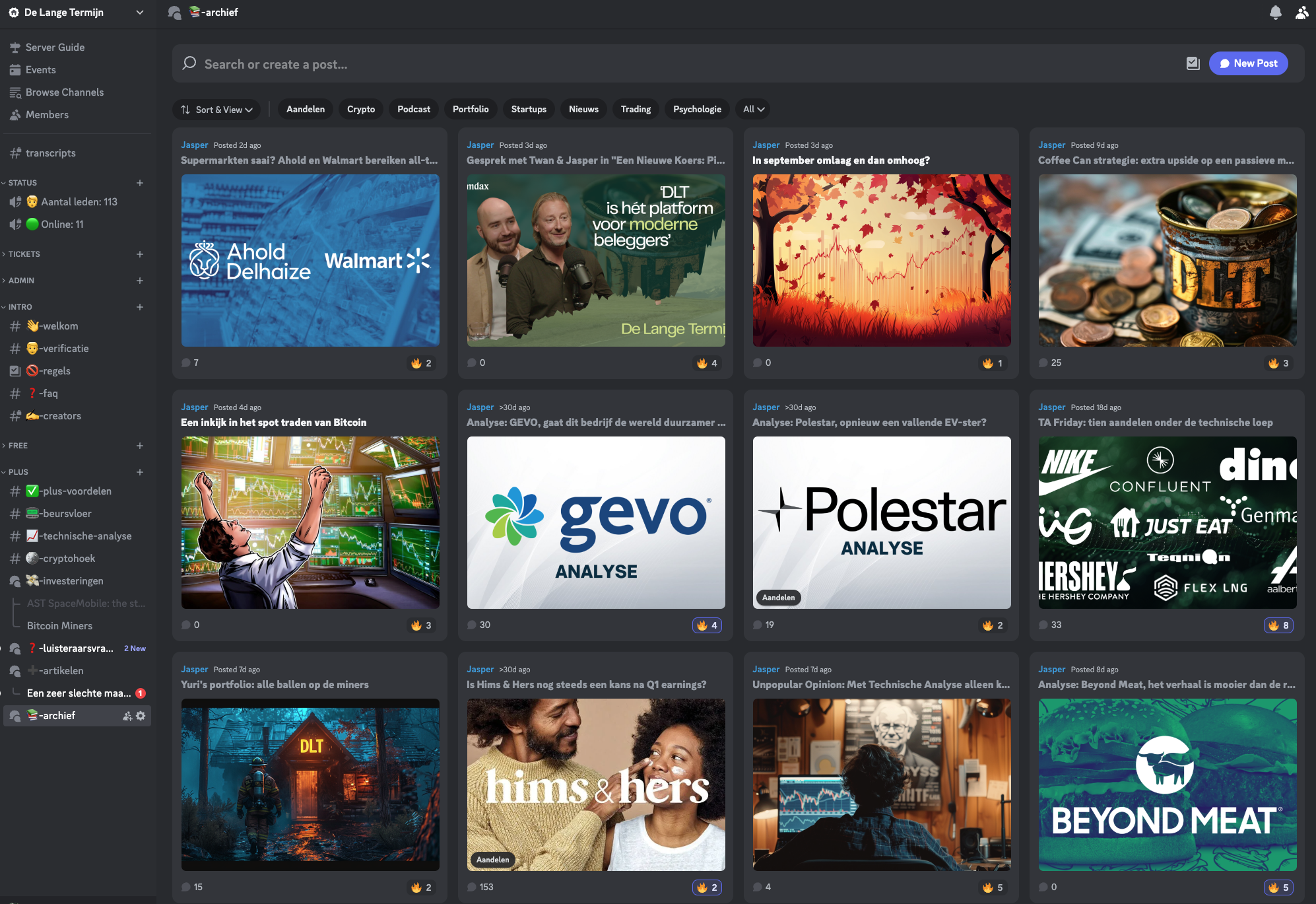React with fire on Unpopular Opinion post
1316x904 pixels.
pos(993,887)
